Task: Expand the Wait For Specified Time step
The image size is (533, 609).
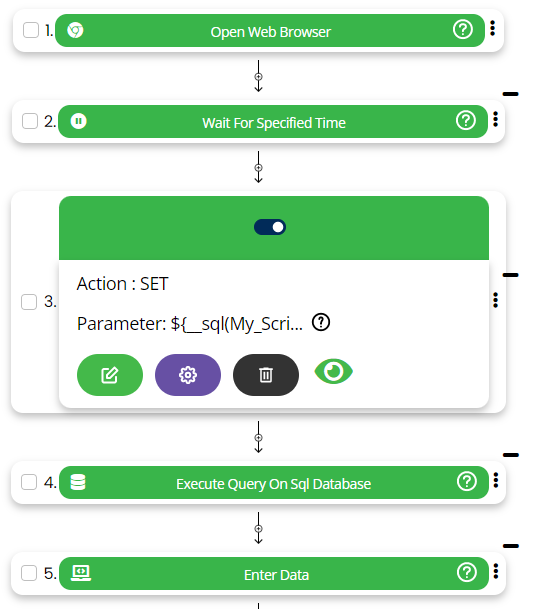Action: tap(273, 122)
